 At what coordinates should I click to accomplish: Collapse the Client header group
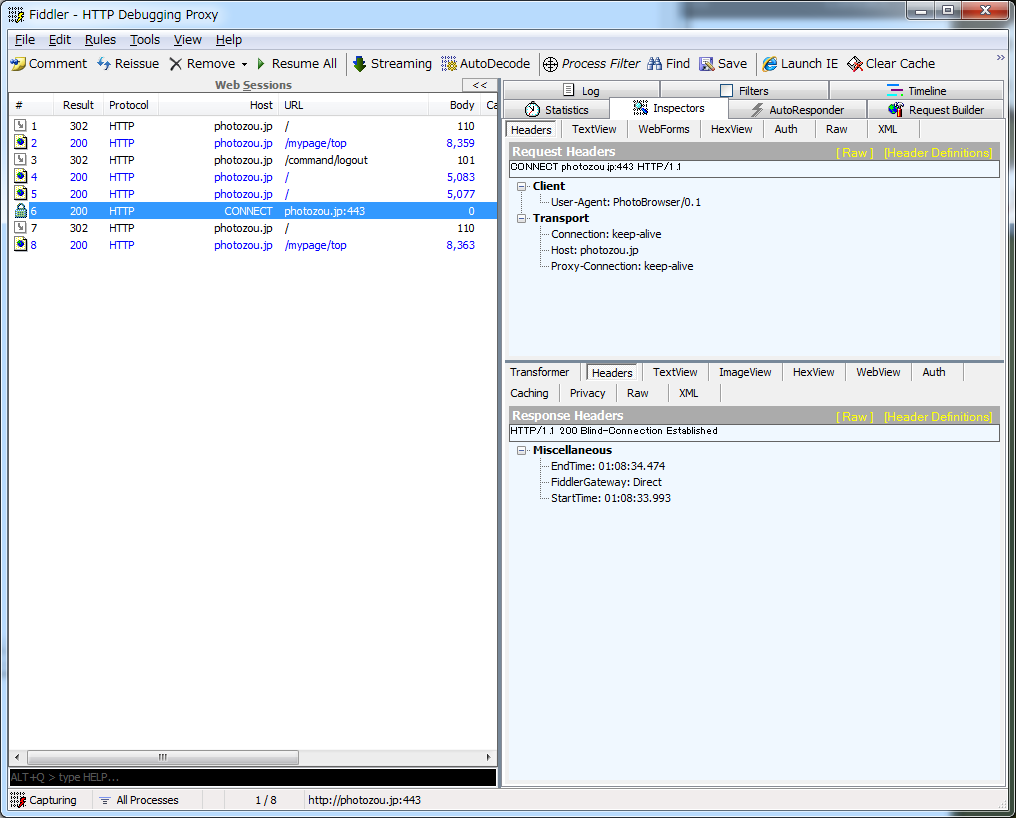(522, 186)
